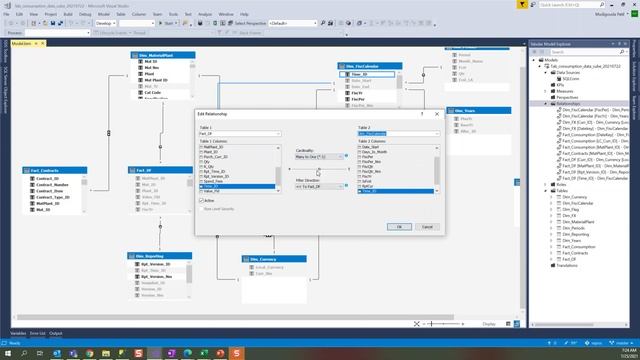Select Fact_Contracts table in explorer tree
The width and height of the screenshot is (640, 360).
pos(575,253)
